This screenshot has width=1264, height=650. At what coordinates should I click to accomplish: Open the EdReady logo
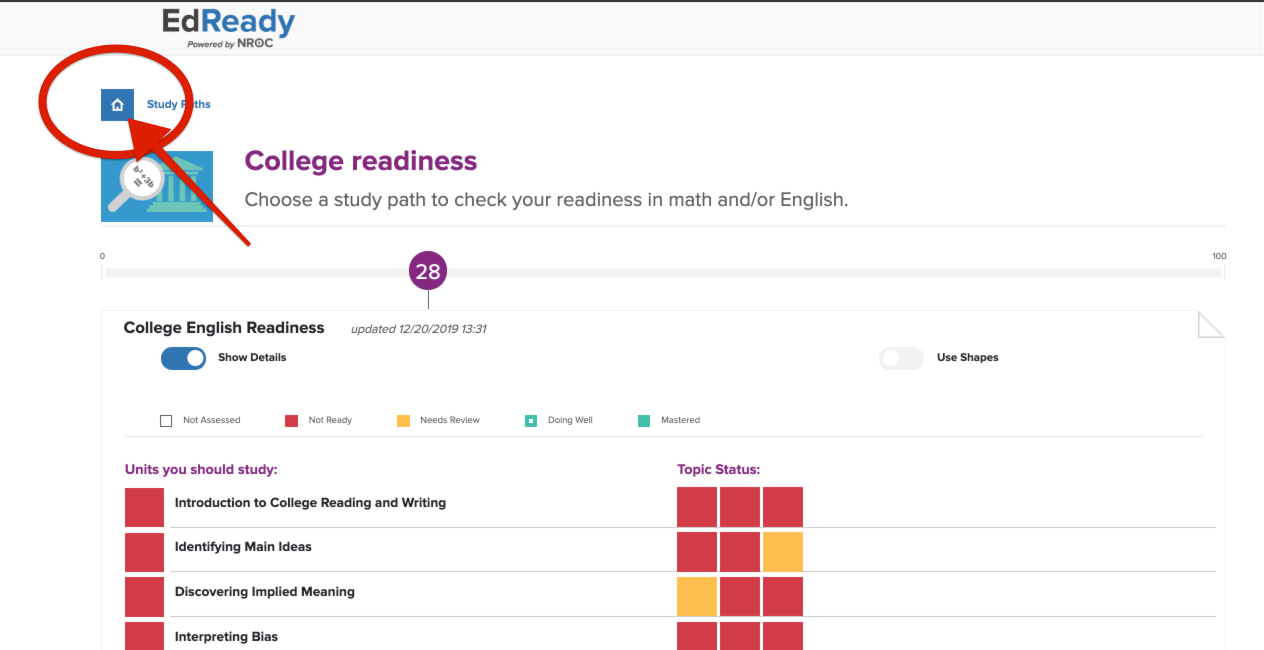point(229,29)
